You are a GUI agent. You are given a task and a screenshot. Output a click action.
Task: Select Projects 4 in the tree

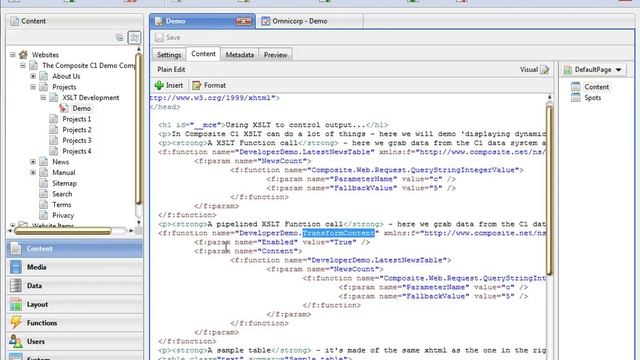pos(77,151)
